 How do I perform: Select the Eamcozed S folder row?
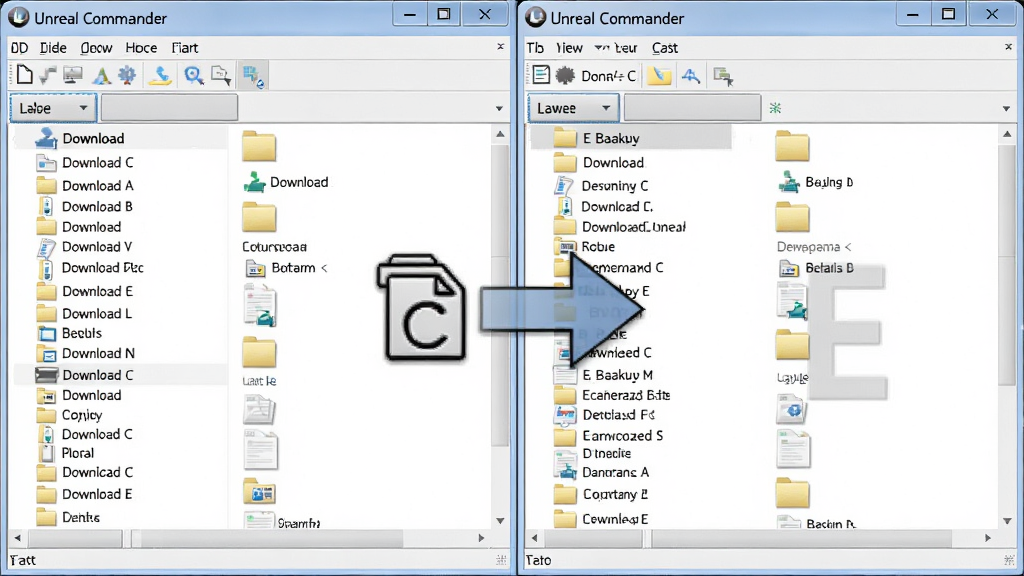tap(608, 436)
